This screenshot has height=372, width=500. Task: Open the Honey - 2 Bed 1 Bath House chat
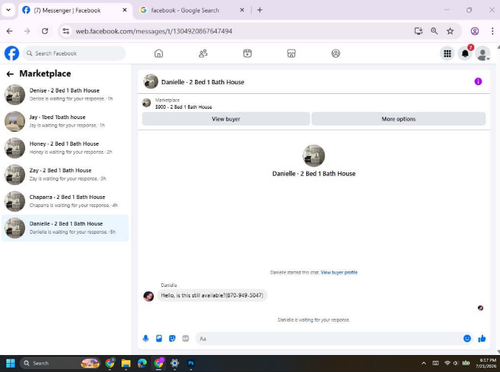pyautogui.click(x=65, y=148)
